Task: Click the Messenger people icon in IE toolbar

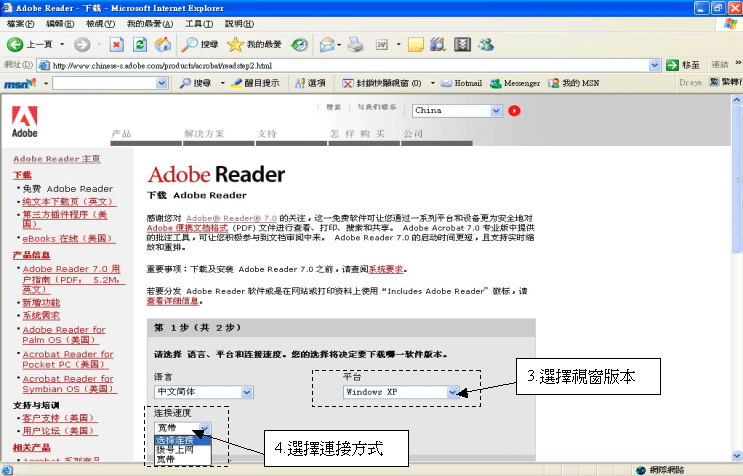Action: pos(486,45)
